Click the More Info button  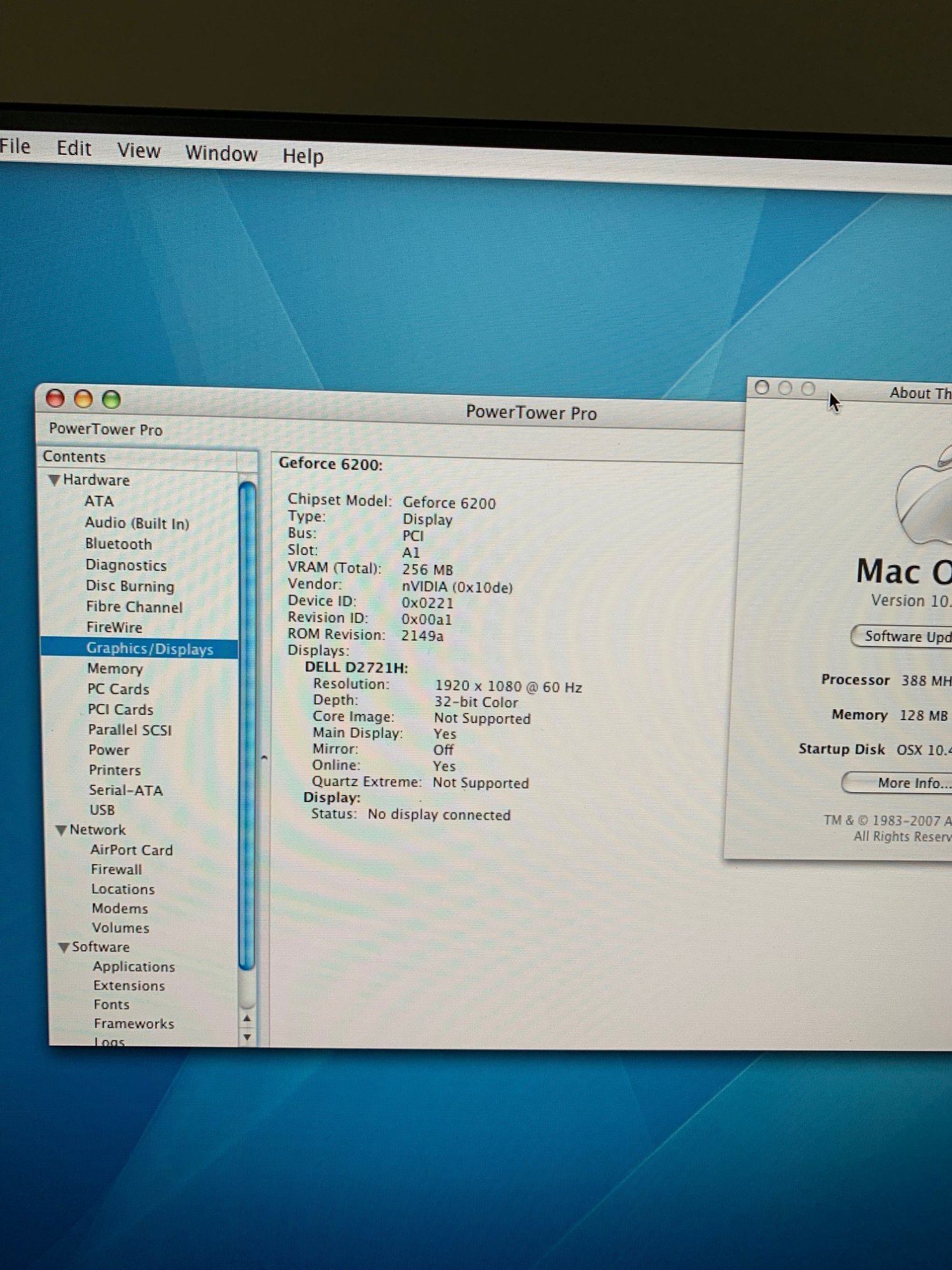point(897,783)
